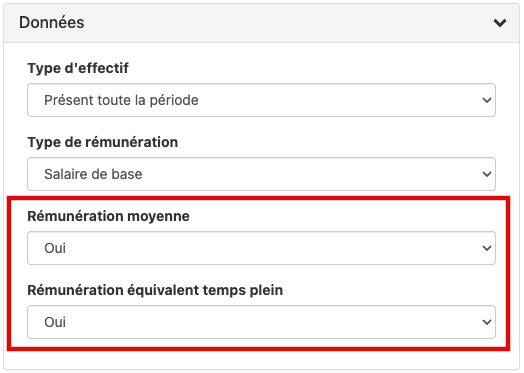This screenshot has height=373, width=524.
Task: Click 'Oui' value under Rémunération moyenne
Action: pos(55,248)
